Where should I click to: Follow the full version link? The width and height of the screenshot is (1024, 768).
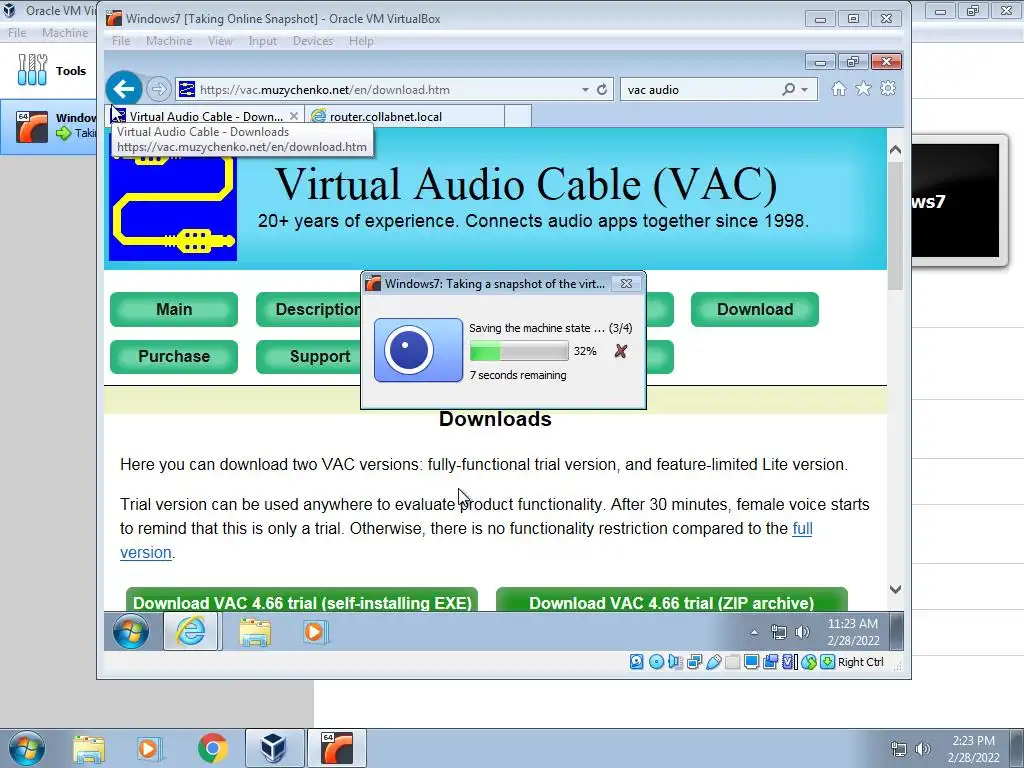[802, 528]
